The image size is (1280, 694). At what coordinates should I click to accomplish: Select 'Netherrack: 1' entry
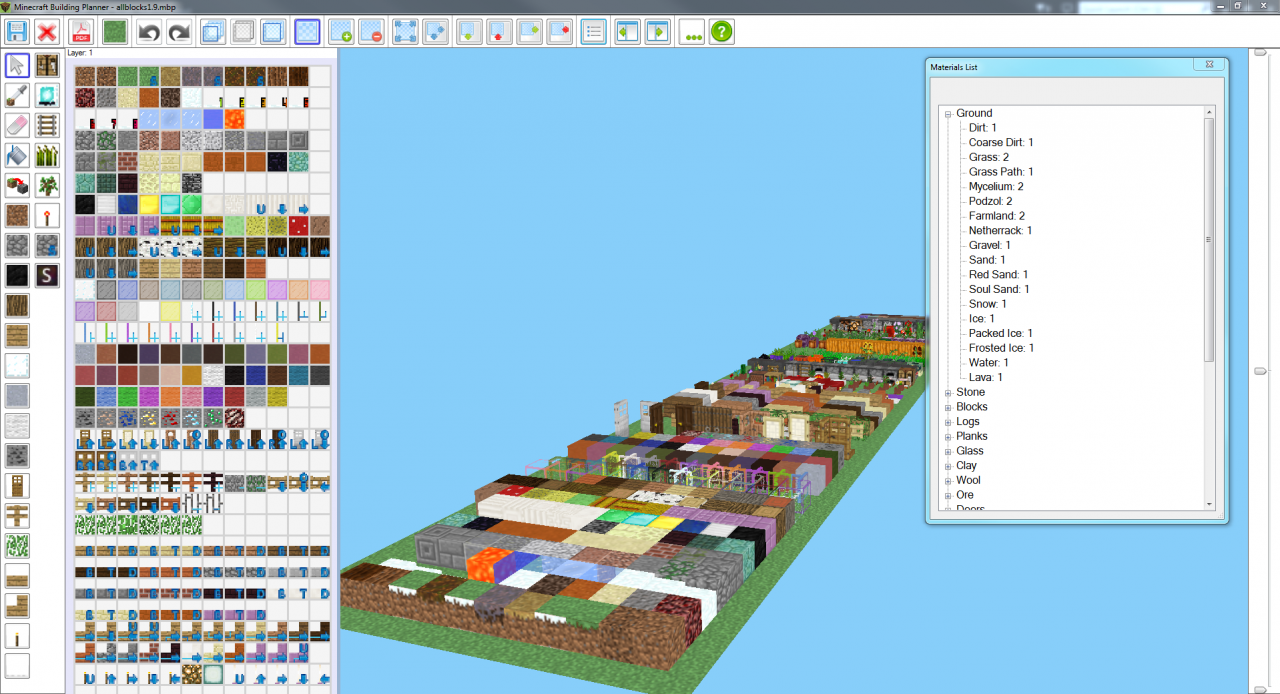point(1000,231)
